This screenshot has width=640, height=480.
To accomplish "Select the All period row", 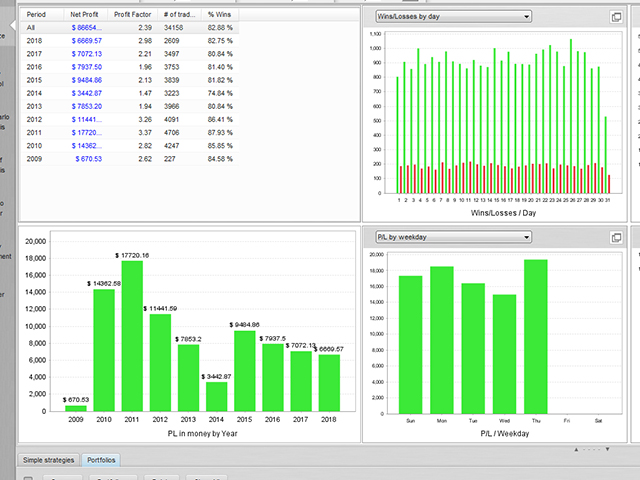I will pyautogui.click(x=130, y=28).
